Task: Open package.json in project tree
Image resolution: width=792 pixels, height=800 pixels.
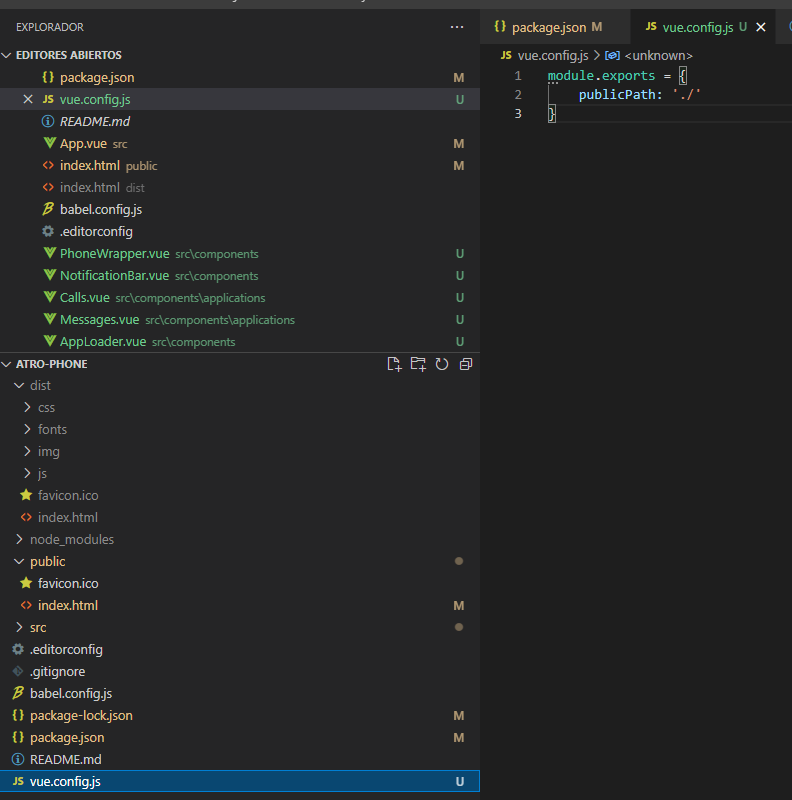Action: click(240, 738)
